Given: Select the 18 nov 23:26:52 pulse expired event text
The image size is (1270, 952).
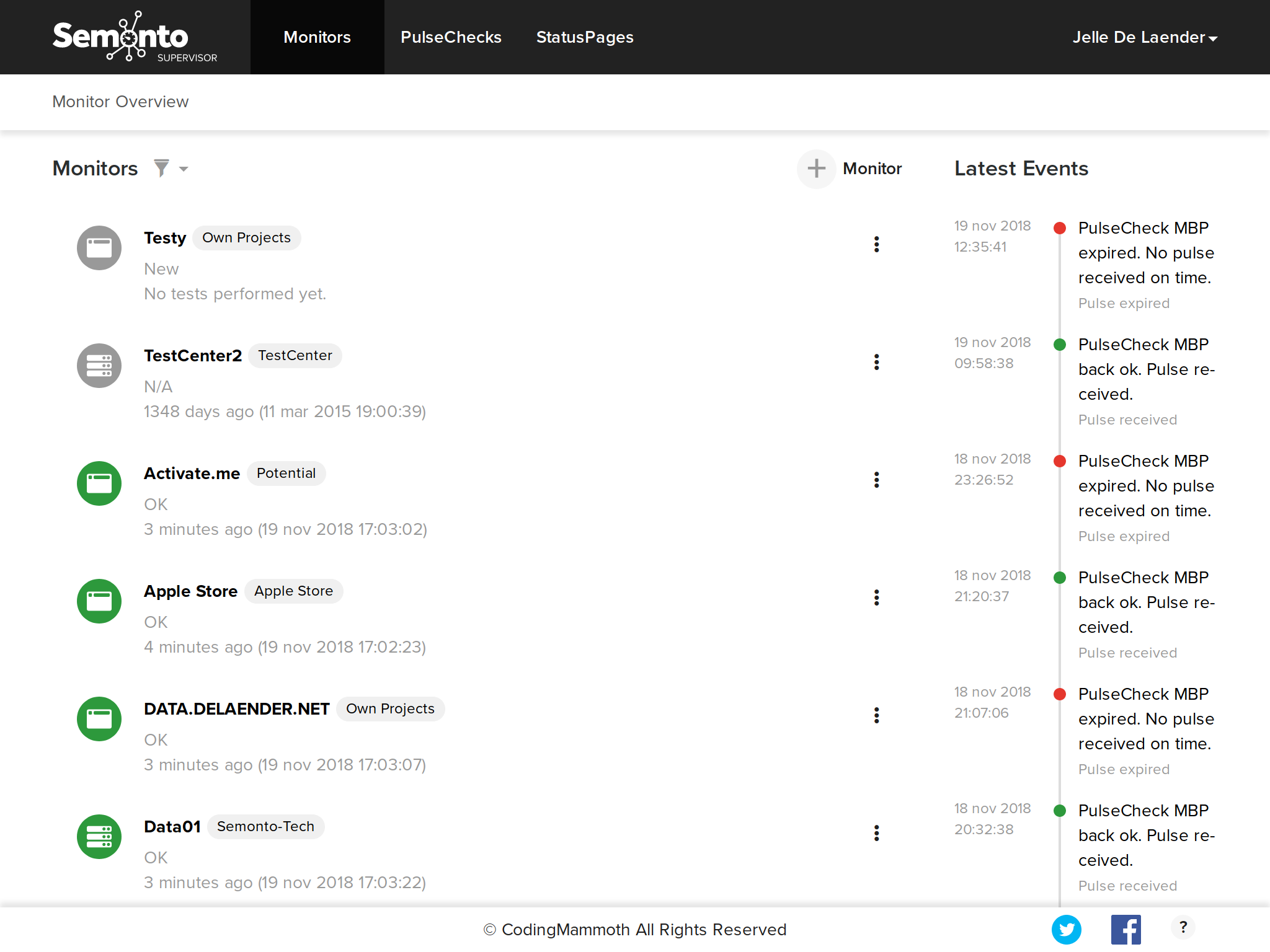Looking at the screenshot, I should pyautogui.click(x=1146, y=486).
